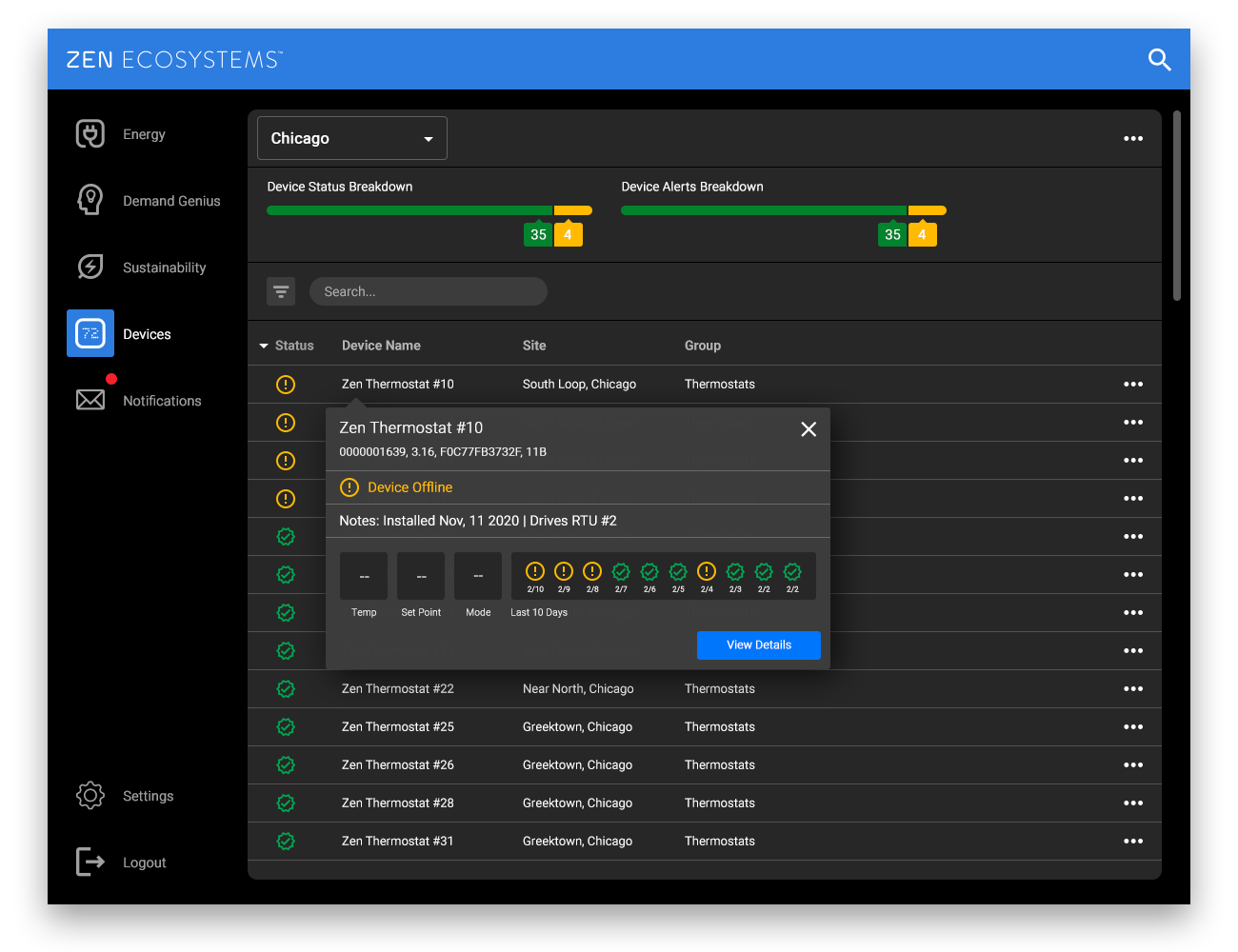This screenshot has width=1238, height=952.
Task: Select the Settings menu label
Action: tap(148, 796)
